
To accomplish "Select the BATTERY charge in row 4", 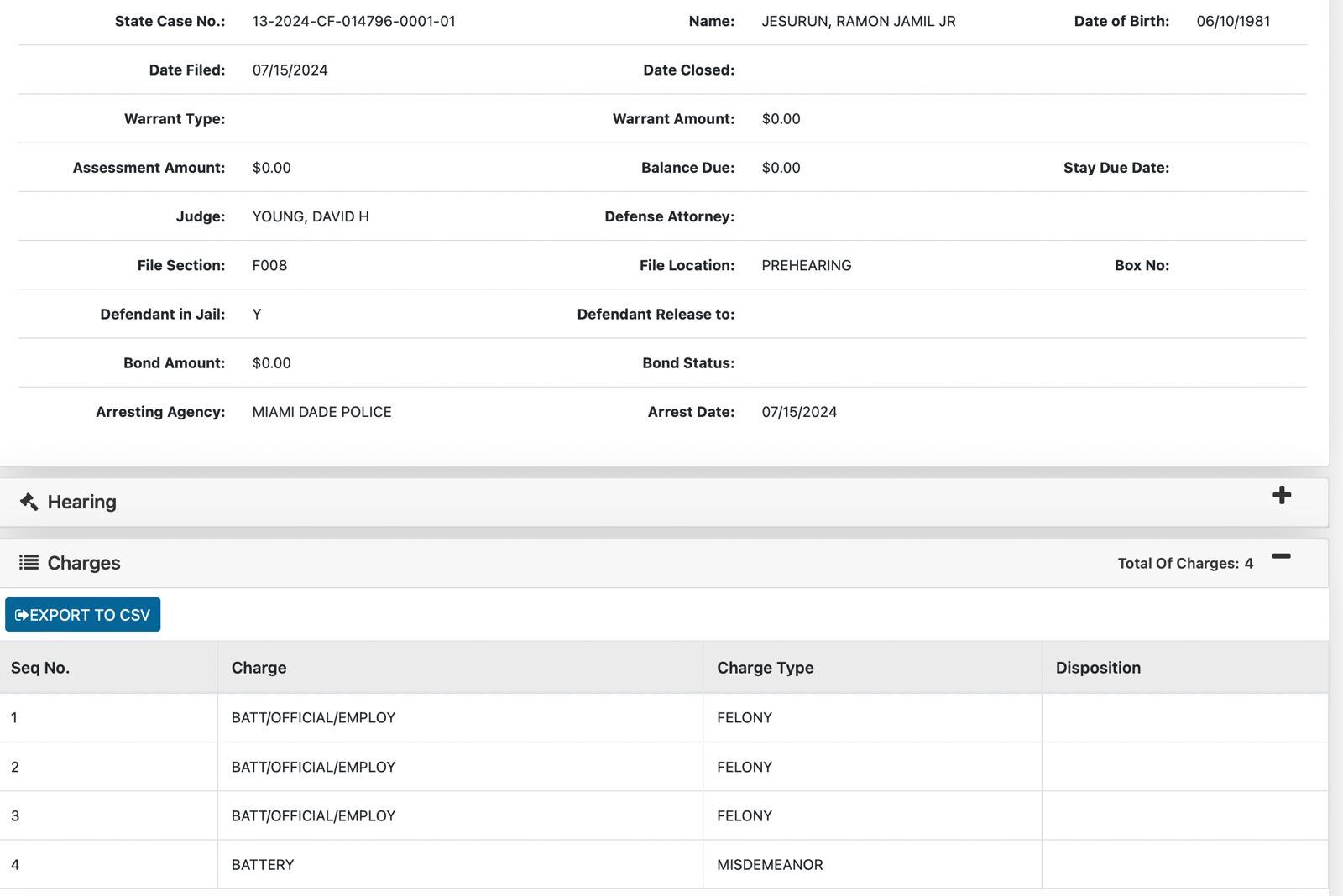I will [263, 865].
